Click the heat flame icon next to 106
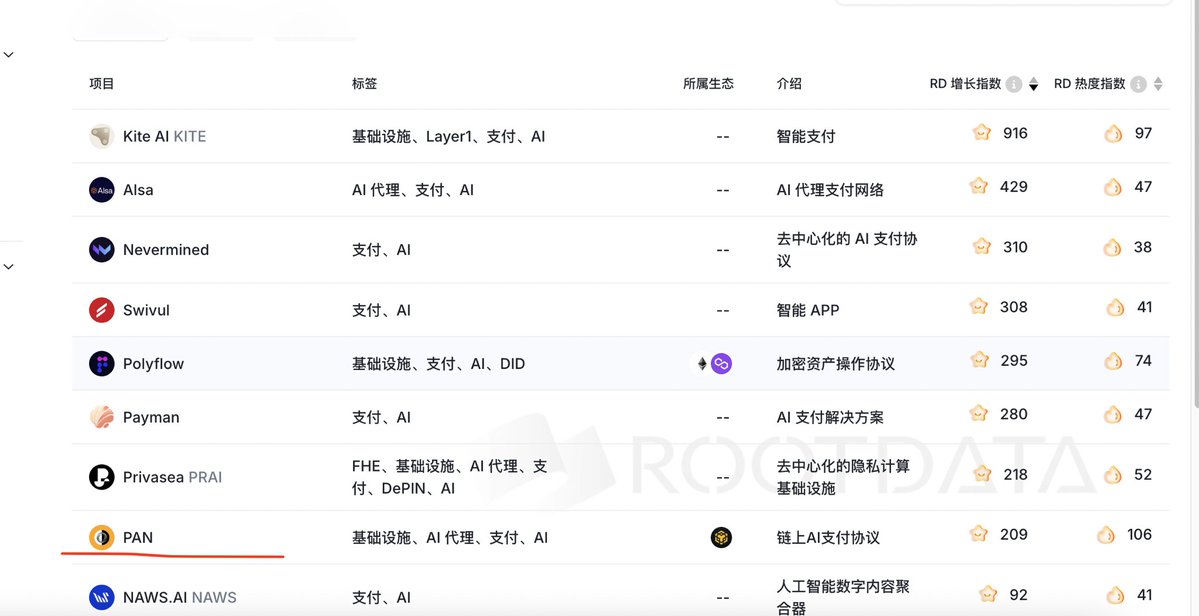1199x616 pixels. [1106, 535]
